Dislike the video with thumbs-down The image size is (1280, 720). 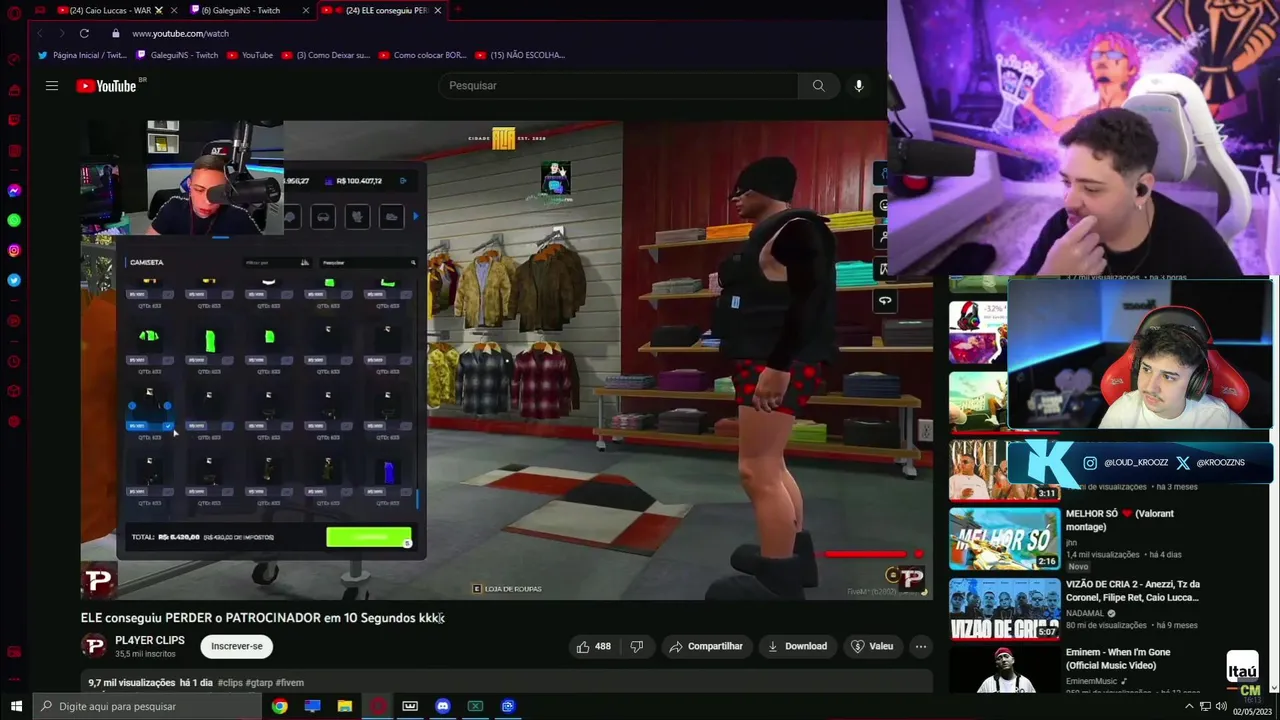pos(637,646)
